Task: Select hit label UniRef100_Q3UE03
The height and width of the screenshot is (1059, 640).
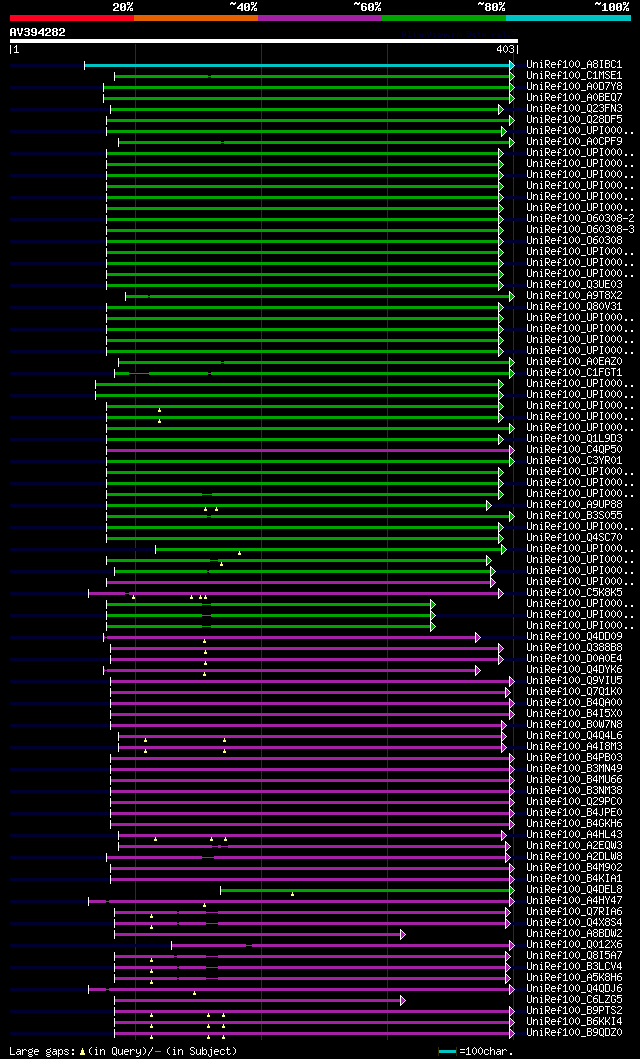Action: [x=575, y=285]
